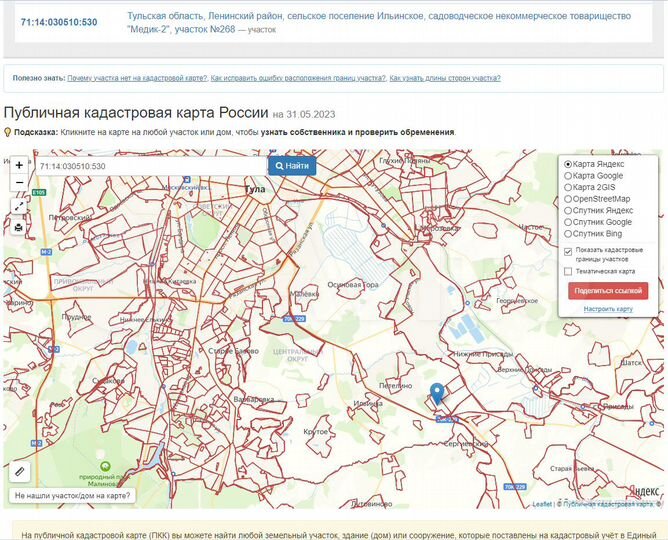The image size is (668, 540).
Task: Click Шатск label on map
Action: click(x=631, y=363)
